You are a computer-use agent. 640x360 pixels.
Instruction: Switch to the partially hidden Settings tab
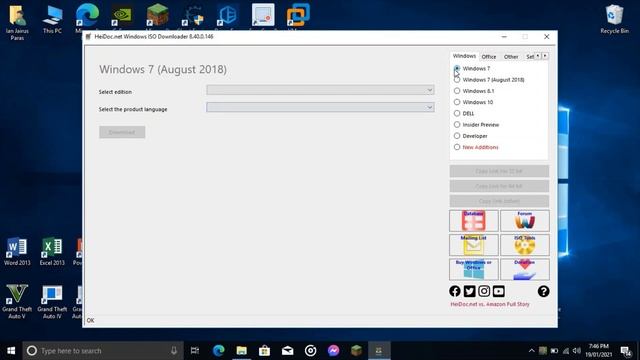(529, 57)
